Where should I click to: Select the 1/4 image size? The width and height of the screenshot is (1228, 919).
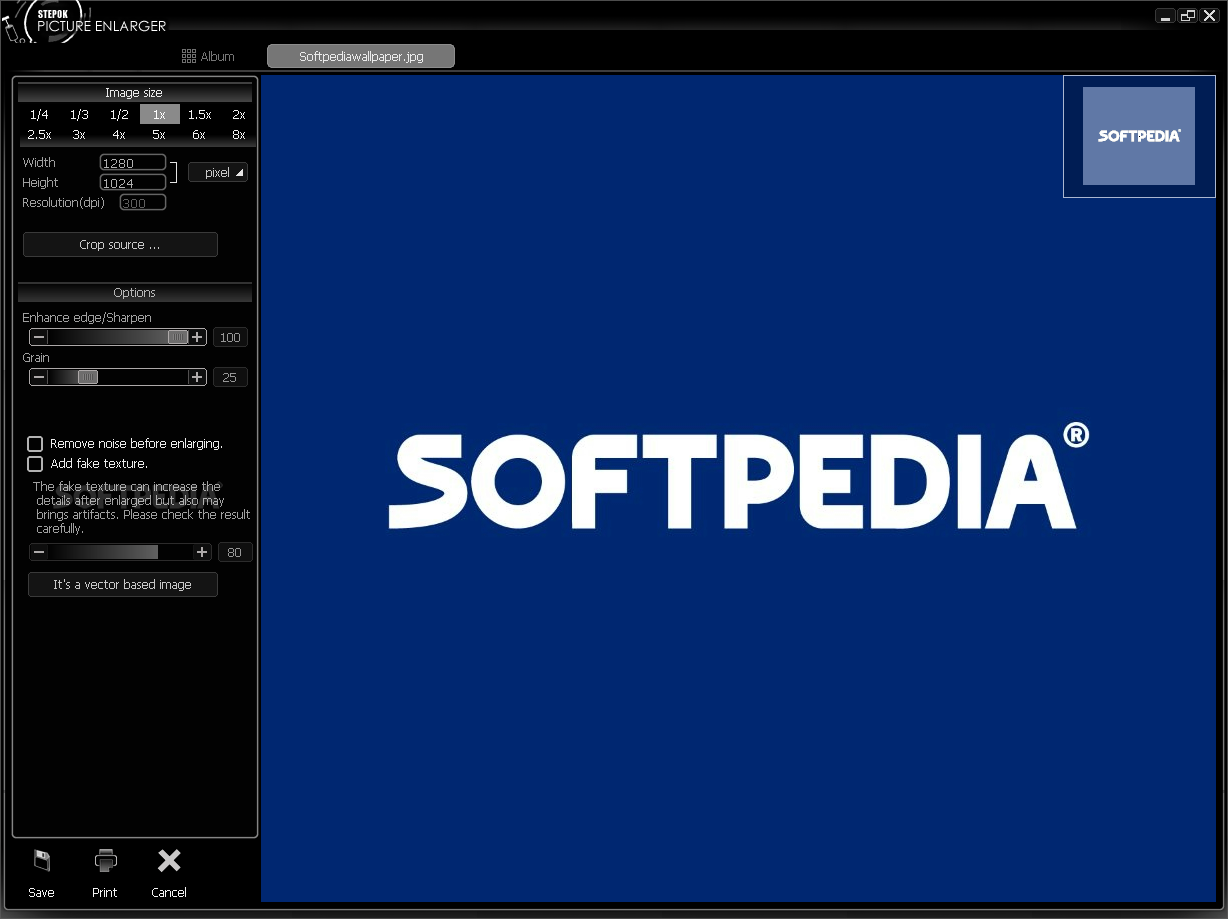tap(39, 115)
